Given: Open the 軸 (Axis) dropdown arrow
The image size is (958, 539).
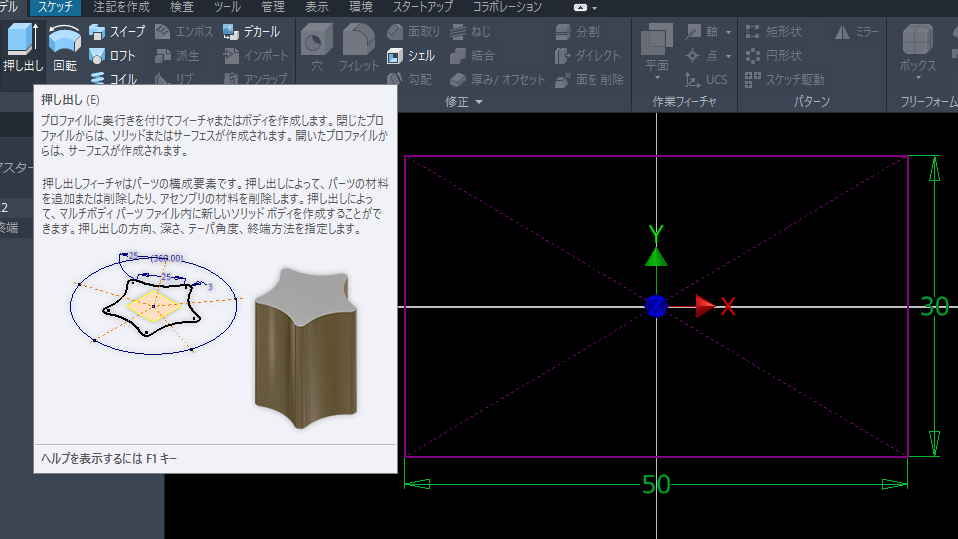Looking at the screenshot, I should coord(729,32).
